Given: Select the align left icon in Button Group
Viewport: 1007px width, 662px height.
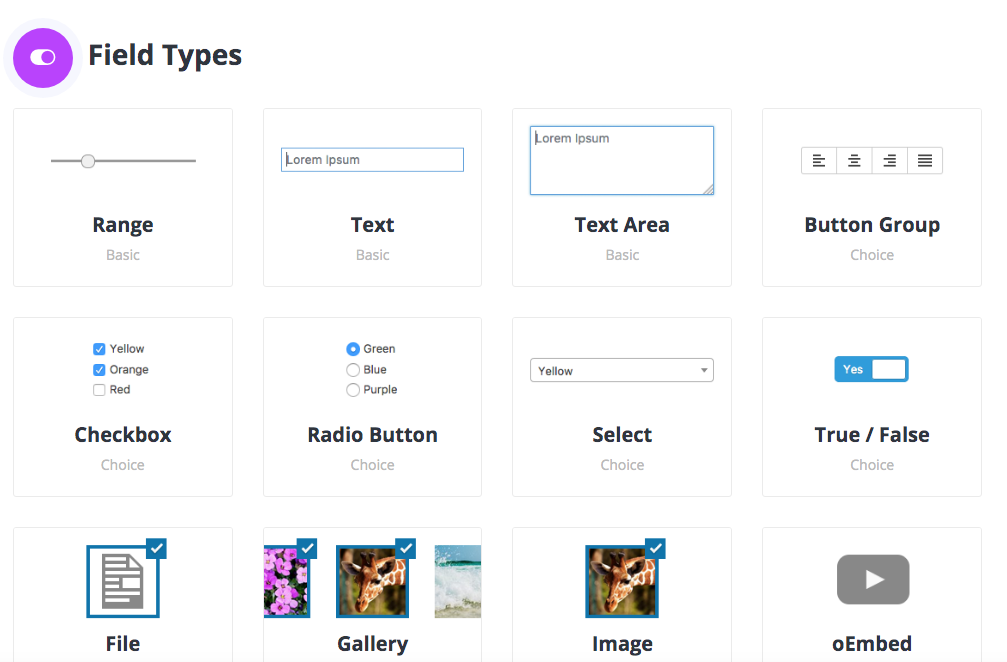Looking at the screenshot, I should click(819, 161).
